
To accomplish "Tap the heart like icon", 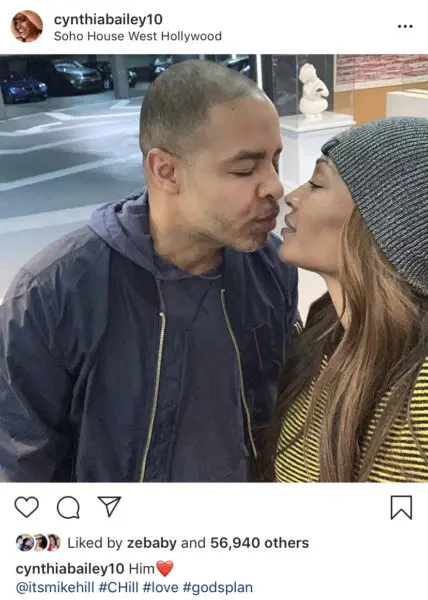I will point(26,507).
